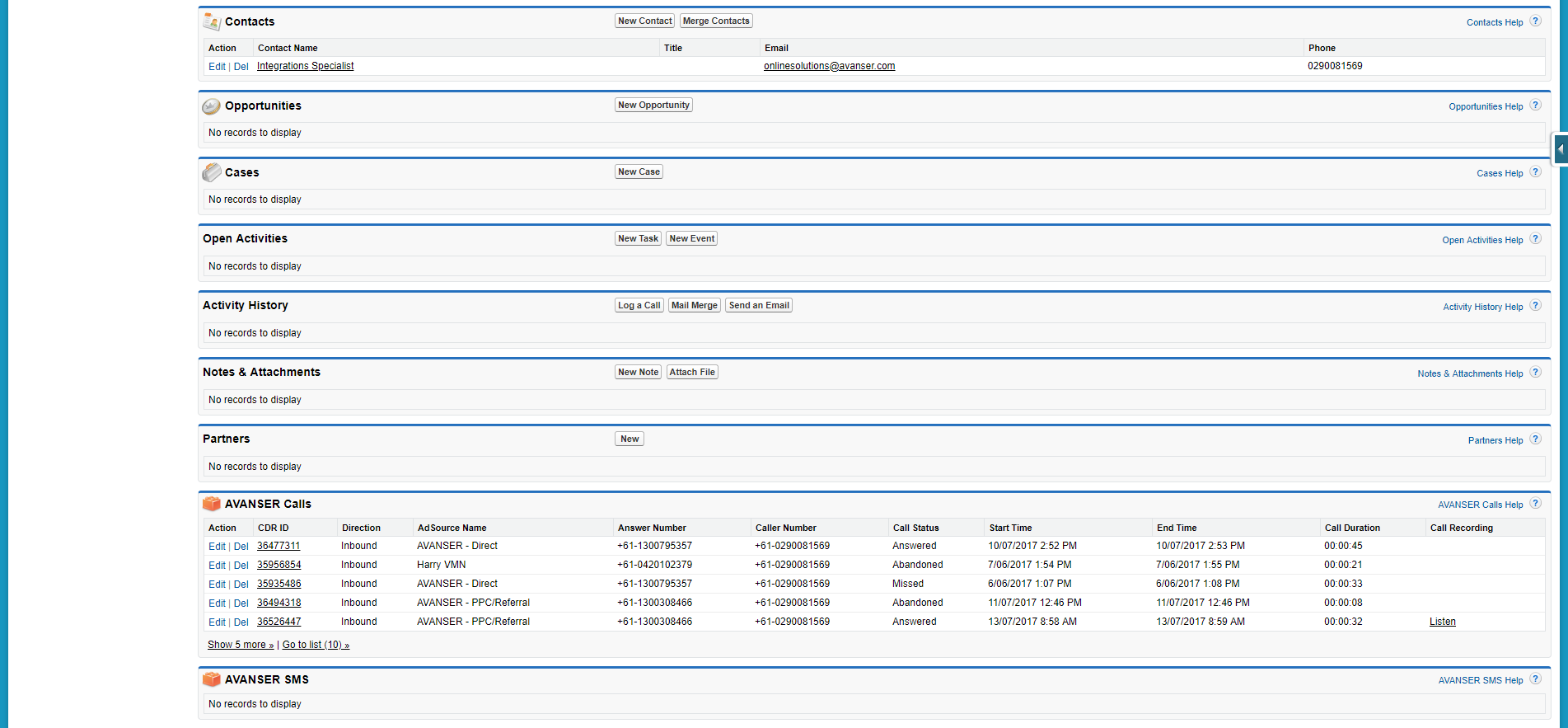Add a New Event

(692, 239)
